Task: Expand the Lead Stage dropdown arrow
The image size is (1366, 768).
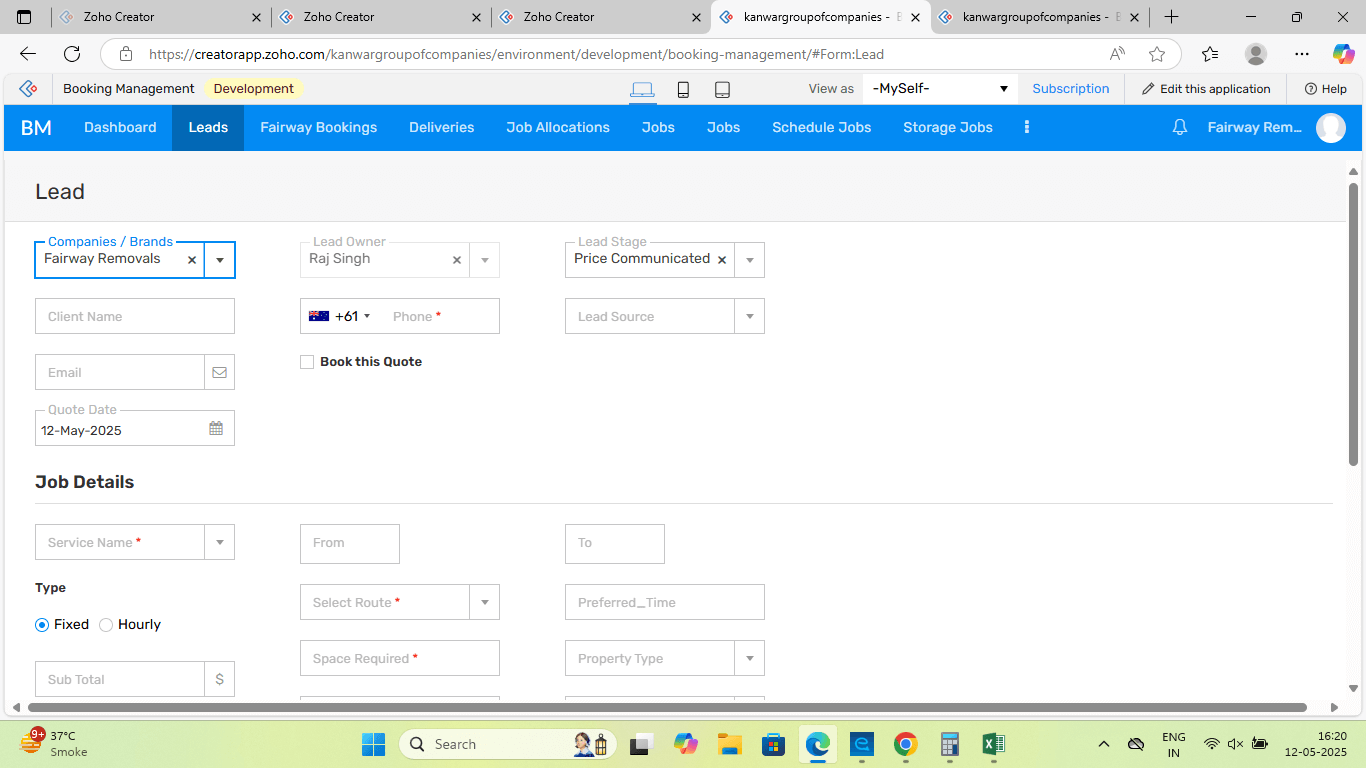Action: coord(750,260)
